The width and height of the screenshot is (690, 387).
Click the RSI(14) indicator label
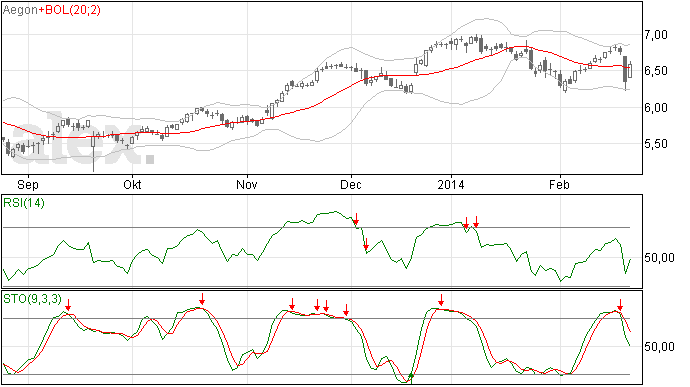pos(24,203)
